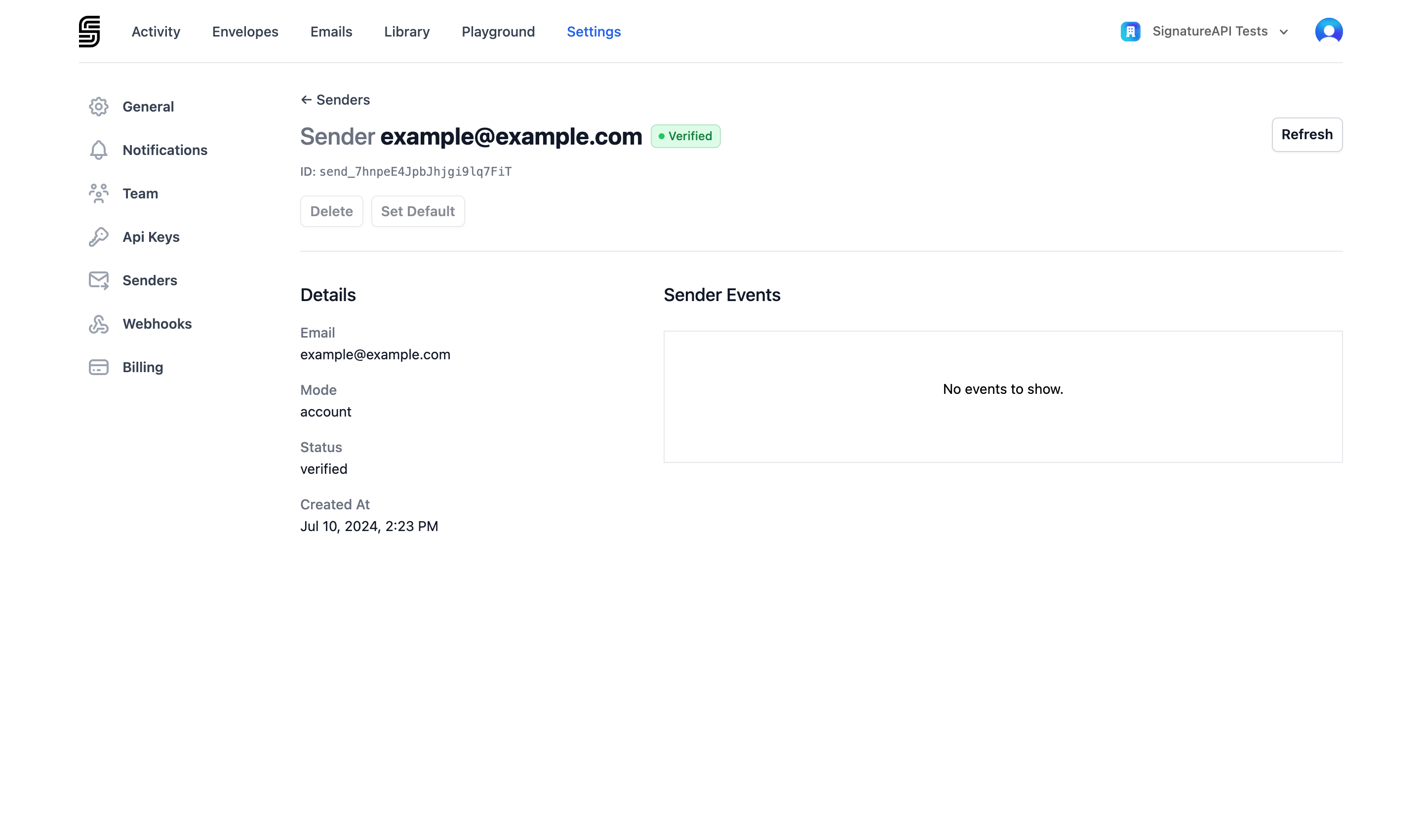Image resolution: width=1422 pixels, height=840 pixels.
Task: Open Billing via card icon
Action: (99, 367)
